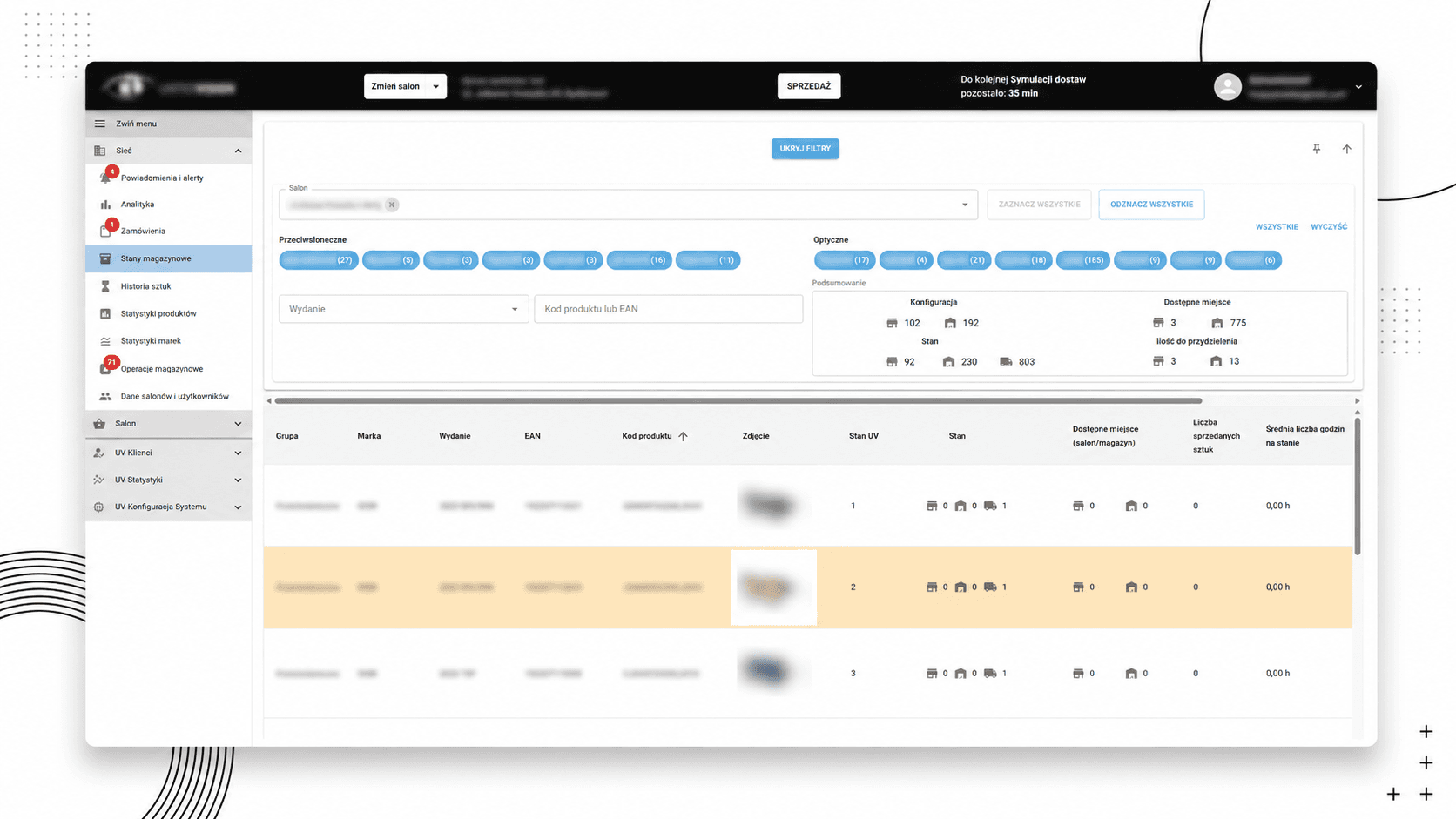The width and height of the screenshot is (1456, 819).
Task: Click the SPRZEDAŻ button
Action: (x=809, y=86)
